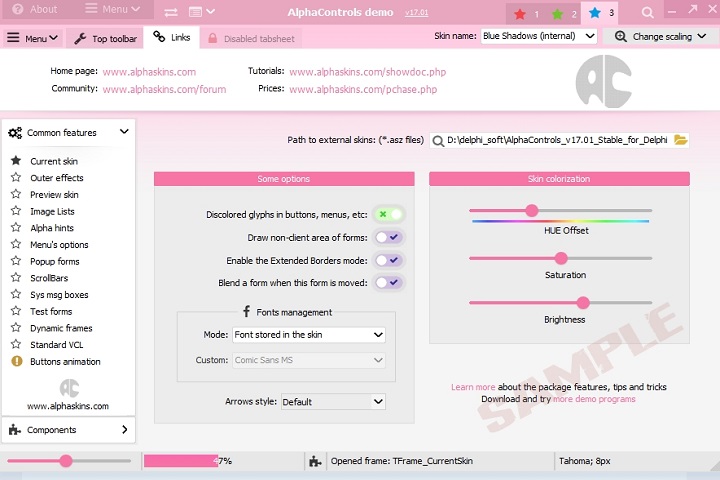Click the star icon next to Preview skin
Image resolution: width=720 pixels, height=480 pixels.
[x=16, y=194]
